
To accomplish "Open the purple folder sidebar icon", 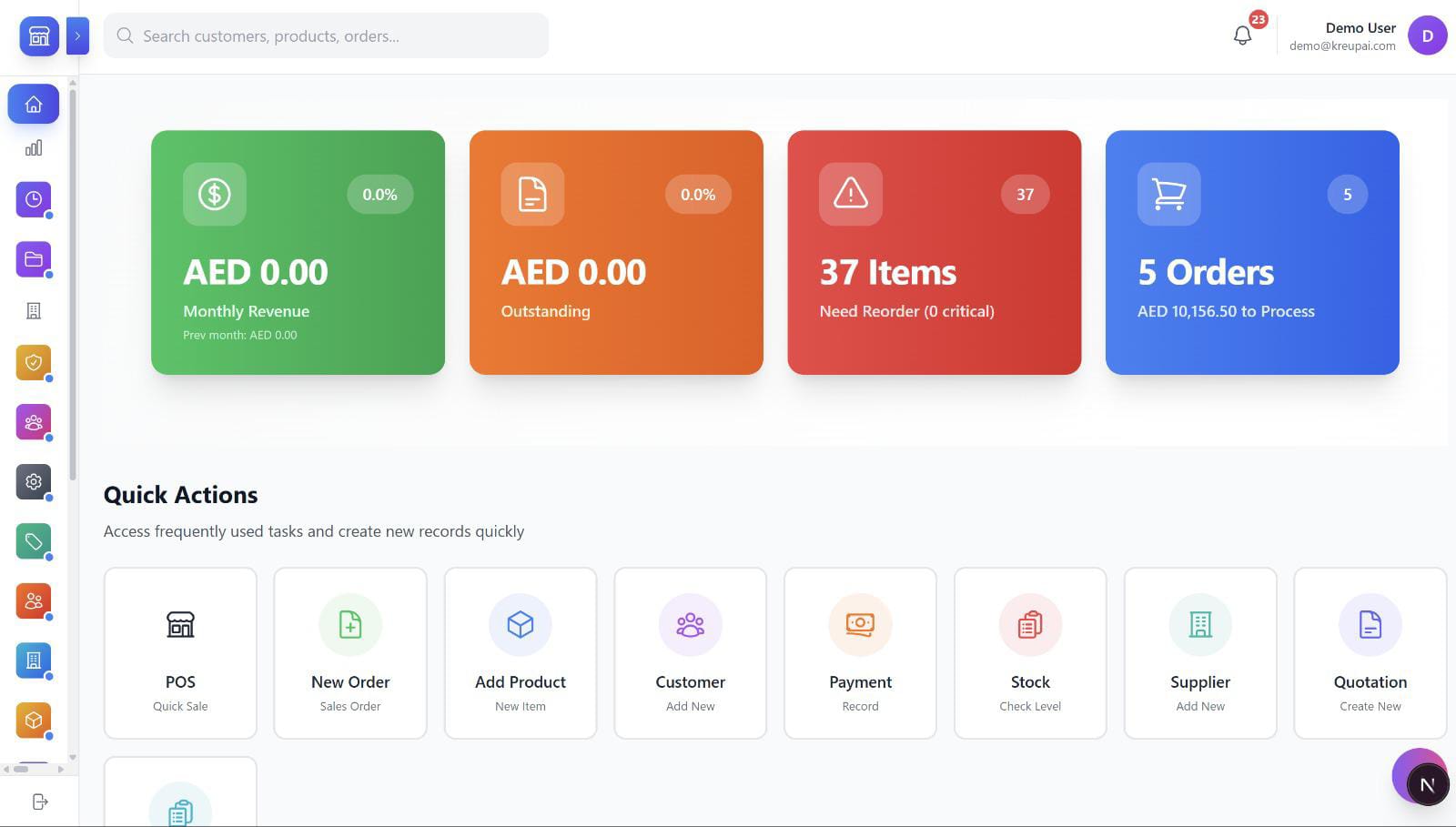I will 34,259.
